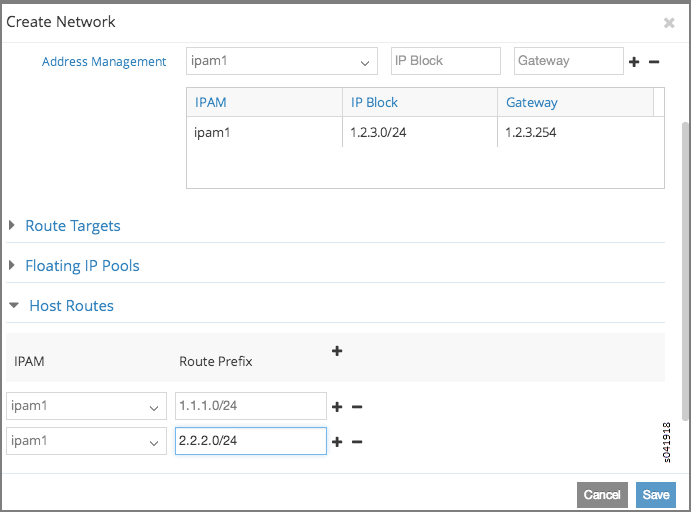Open IPAM dropdown for the 1.1.1.0/24 route
This screenshot has height=512, width=691.
pyautogui.click(x=86, y=406)
